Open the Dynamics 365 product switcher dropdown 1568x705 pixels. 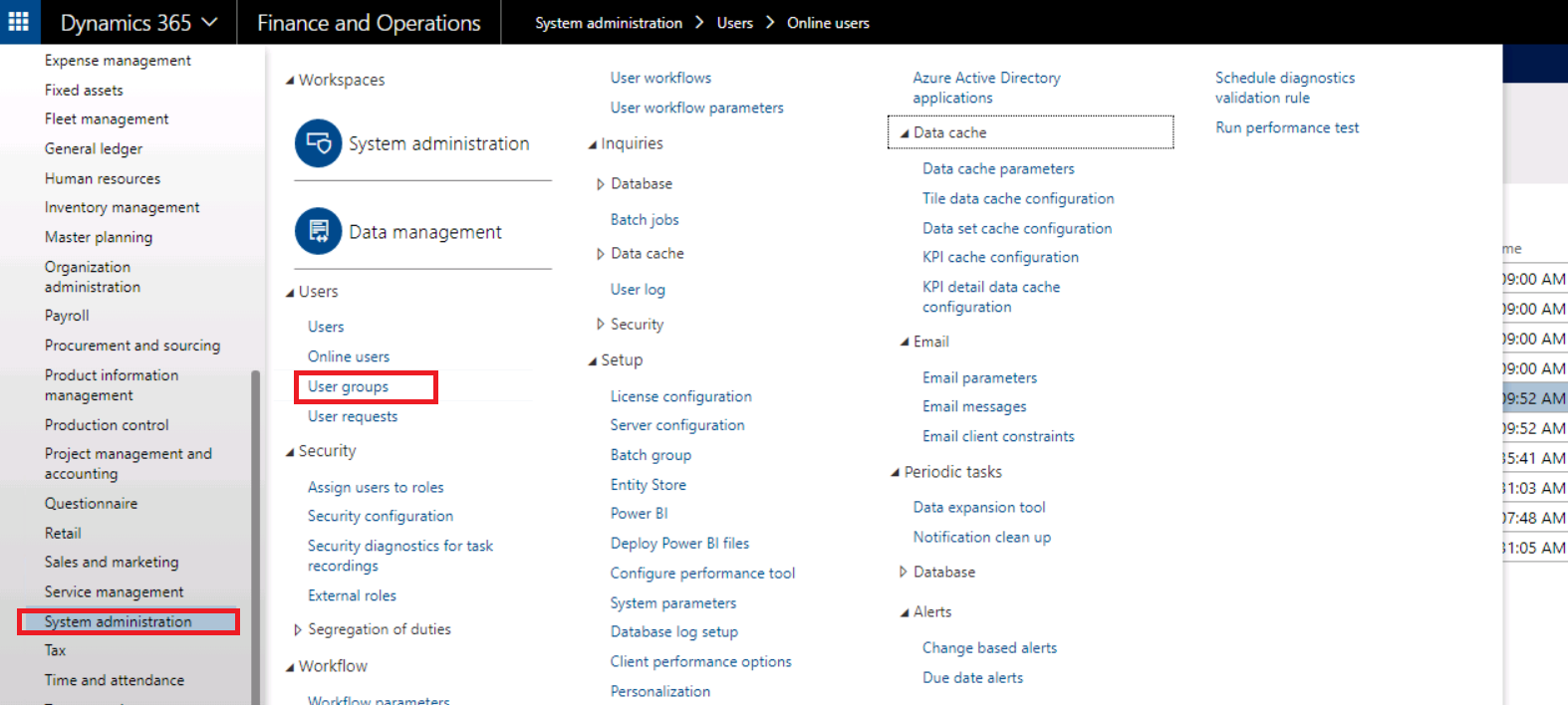tap(138, 22)
